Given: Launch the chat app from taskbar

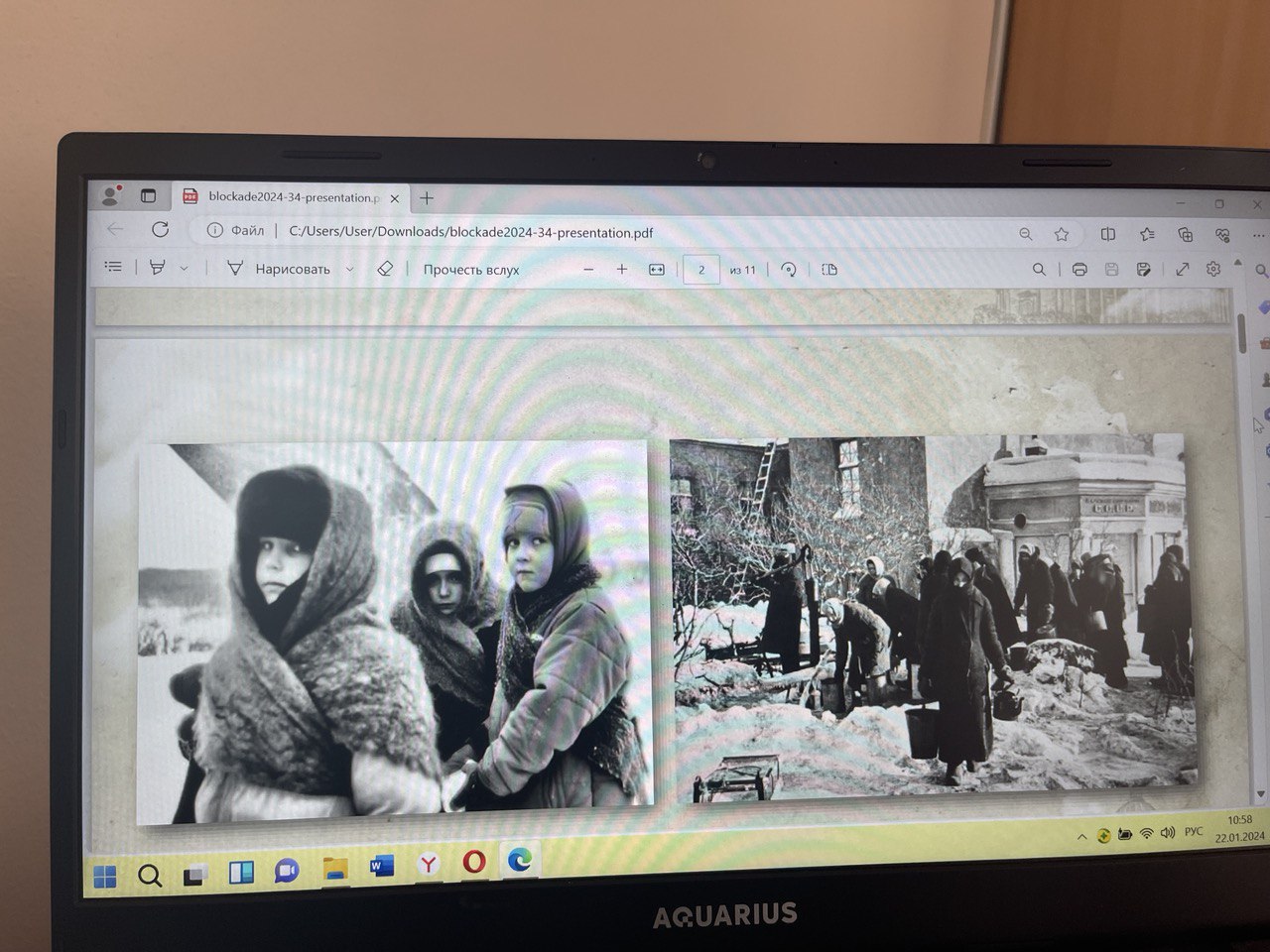Looking at the screenshot, I should (x=287, y=872).
